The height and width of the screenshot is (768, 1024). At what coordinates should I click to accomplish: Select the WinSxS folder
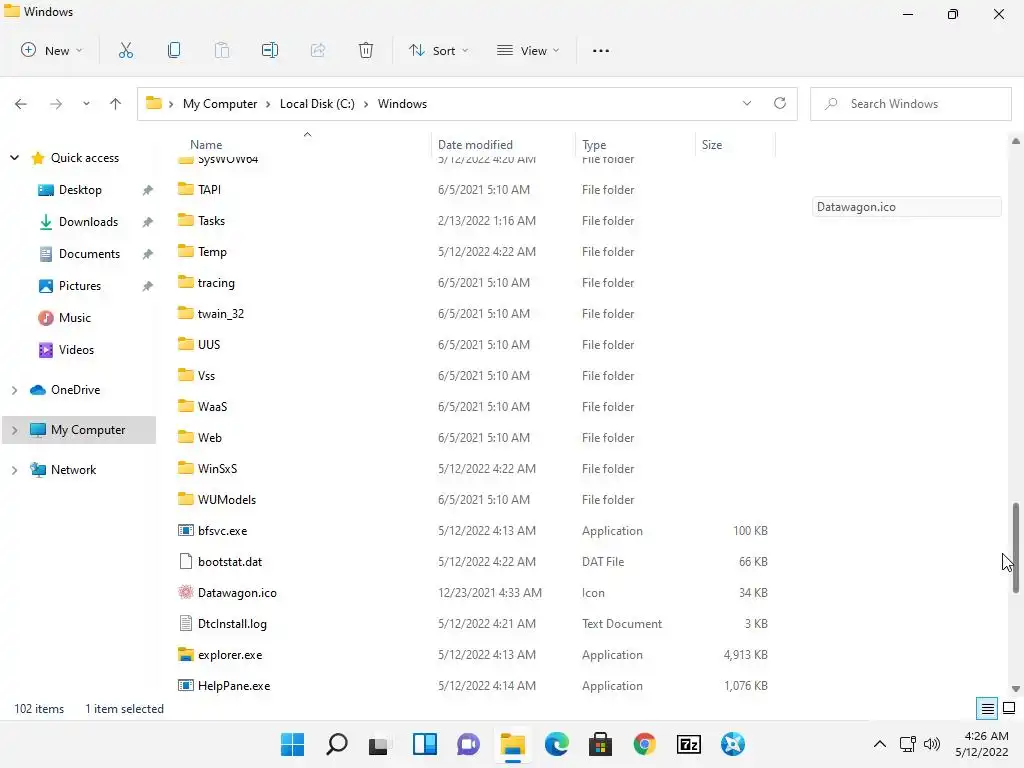(217, 468)
